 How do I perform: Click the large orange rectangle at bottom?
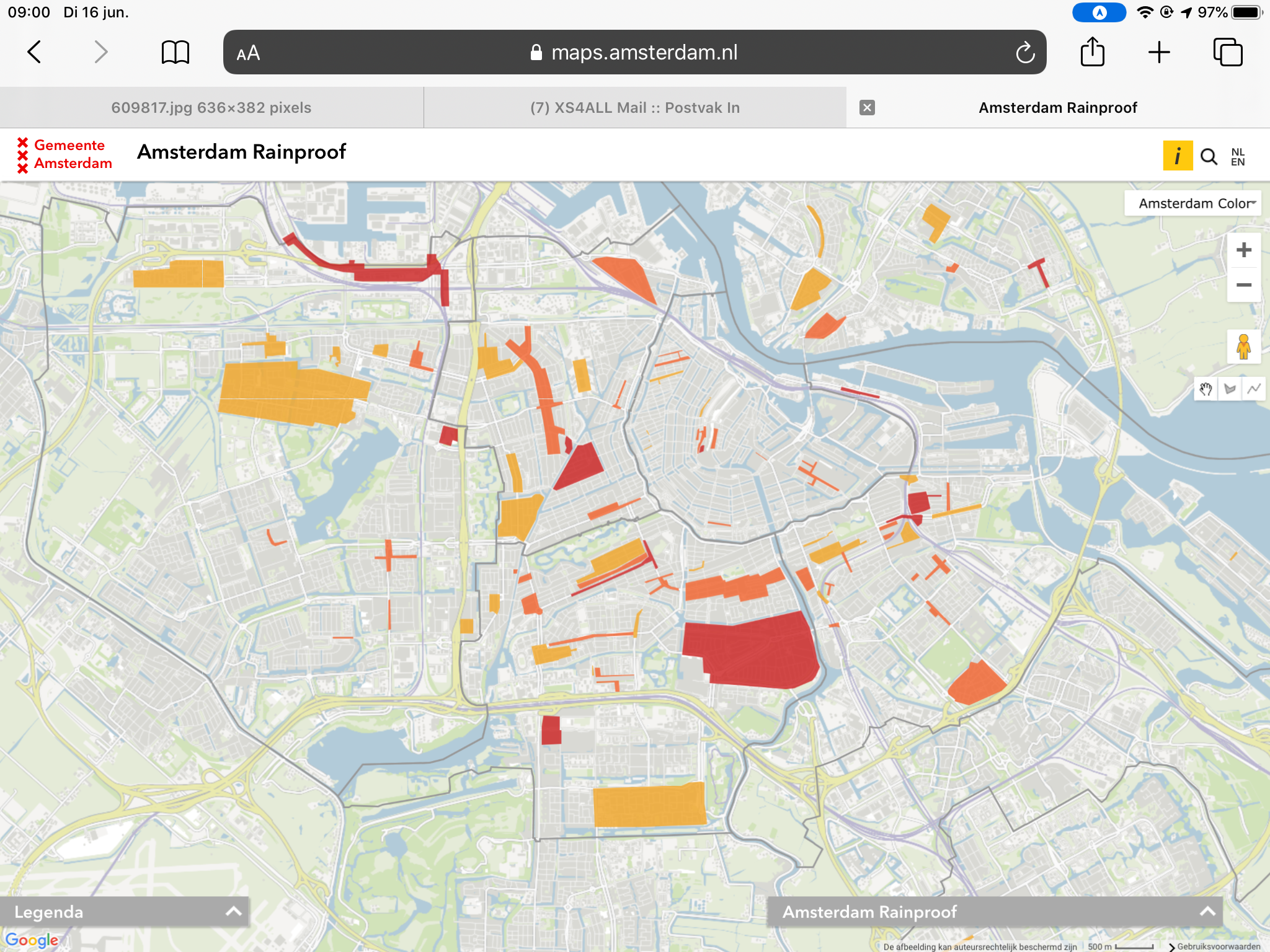pos(649,804)
